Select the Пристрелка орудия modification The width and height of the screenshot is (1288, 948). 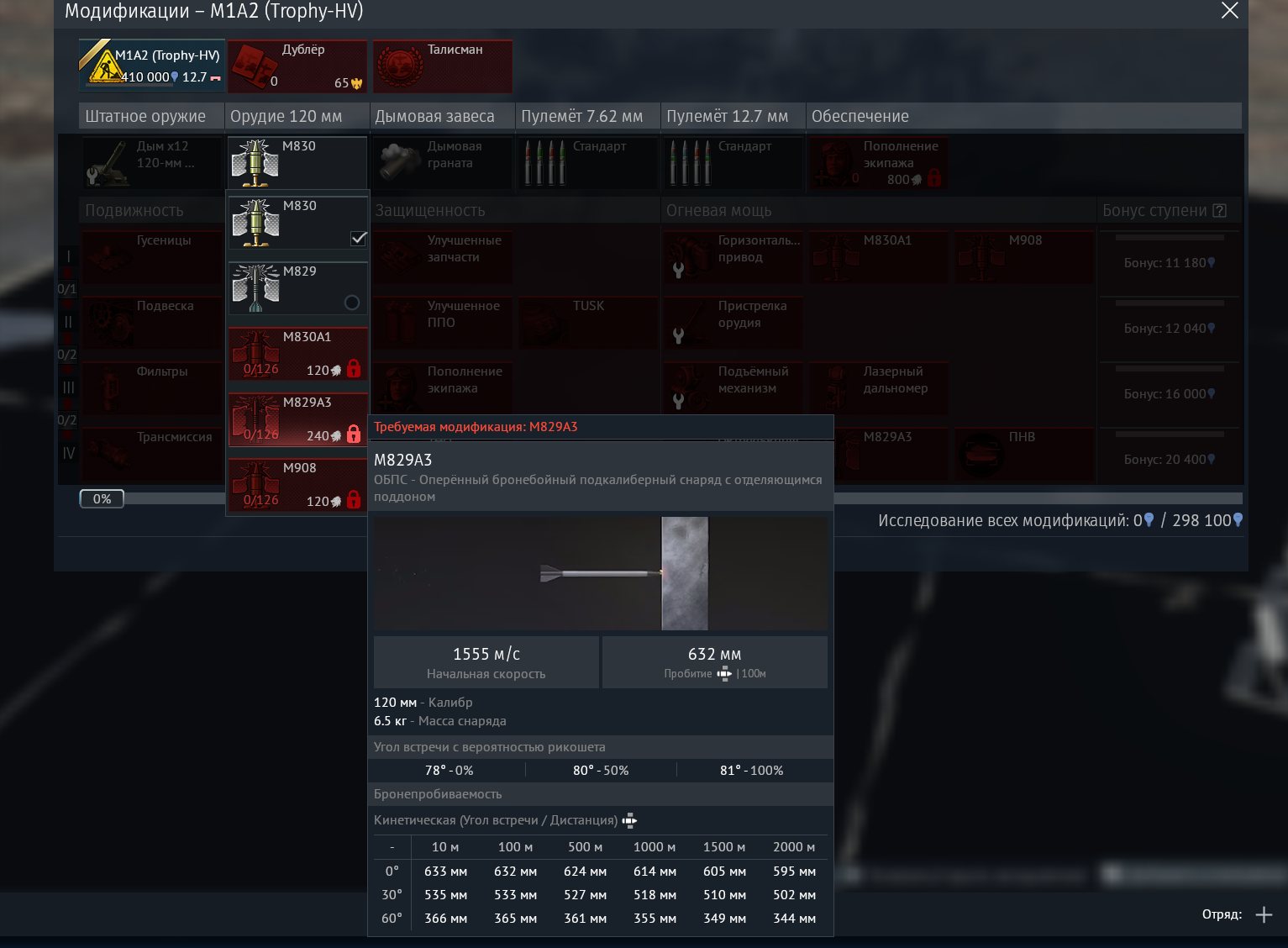click(x=733, y=322)
